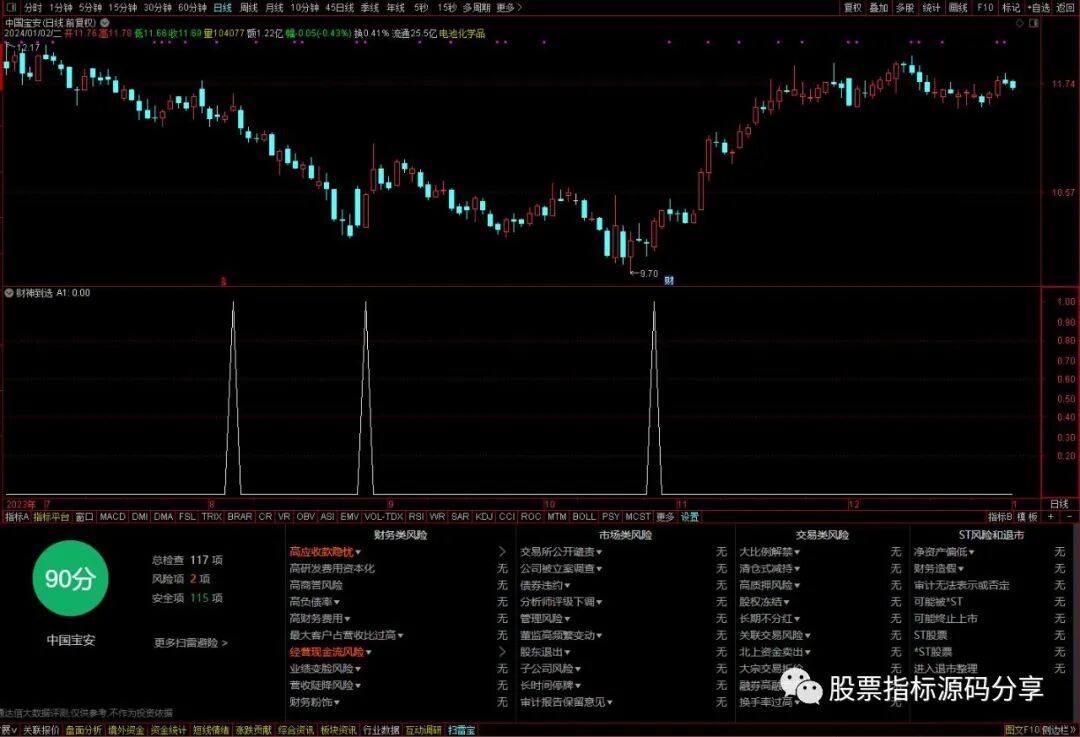Switch to 周线 weekly chart
This screenshot has width=1080, height=737.
tap(249, 8)
